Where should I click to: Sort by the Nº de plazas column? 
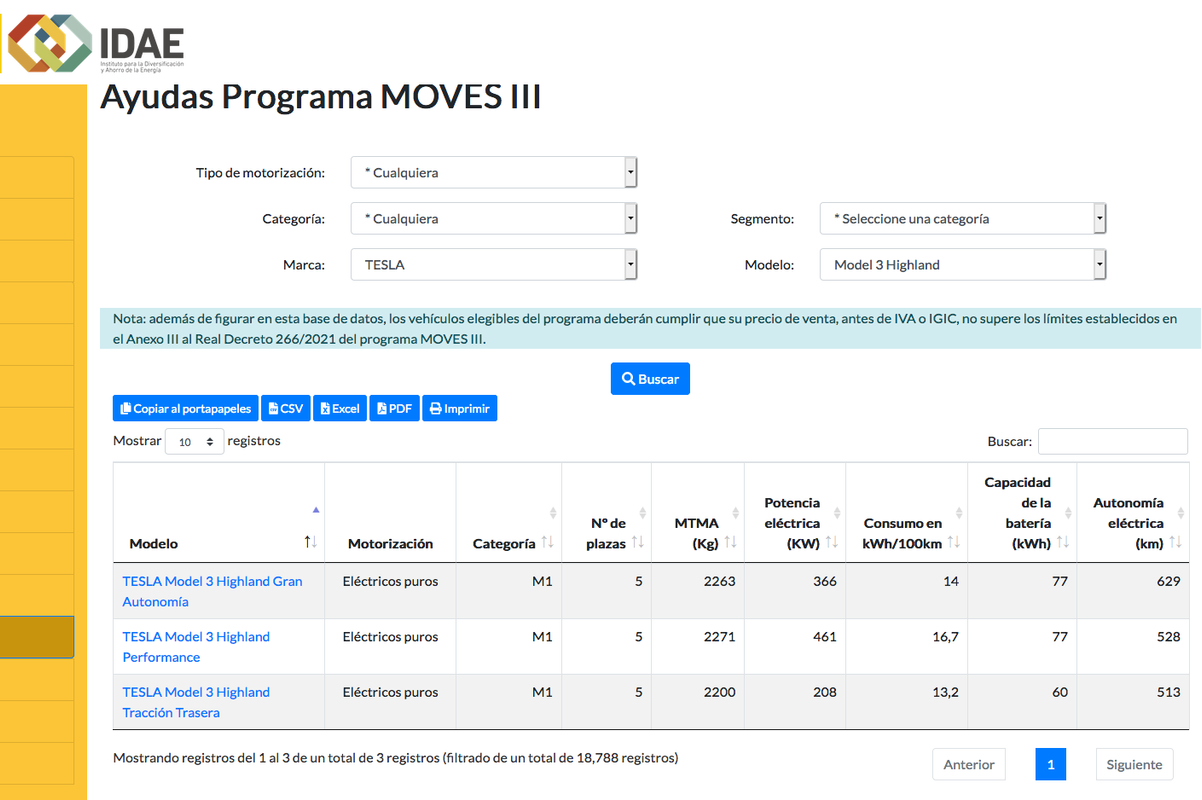tap(606, 512)
